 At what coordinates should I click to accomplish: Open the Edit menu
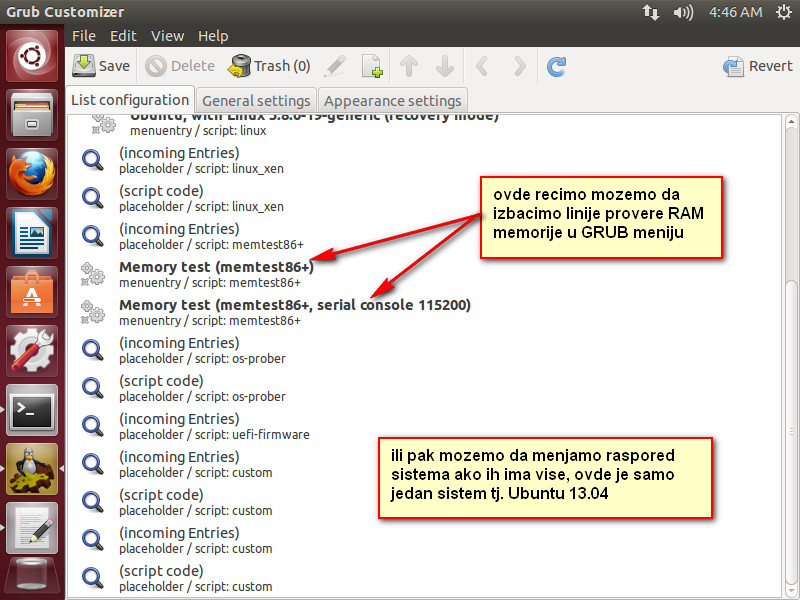coord(123,36)
